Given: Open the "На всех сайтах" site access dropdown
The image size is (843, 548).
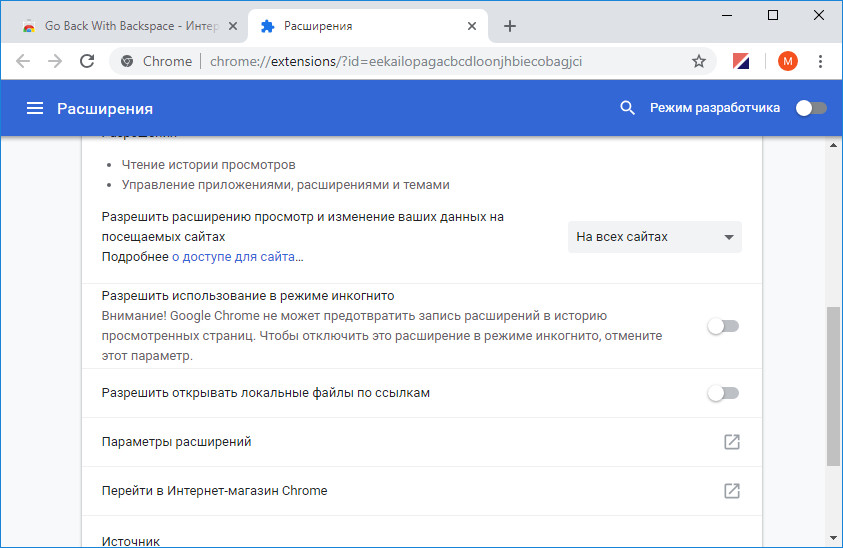Looking at the screenshot, I should (655, 237).
